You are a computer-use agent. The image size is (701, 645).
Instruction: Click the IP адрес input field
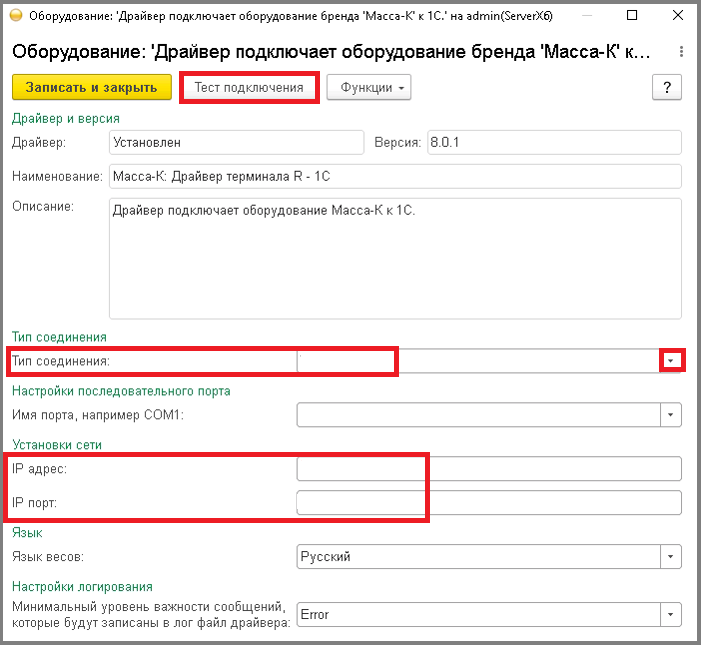489,469
